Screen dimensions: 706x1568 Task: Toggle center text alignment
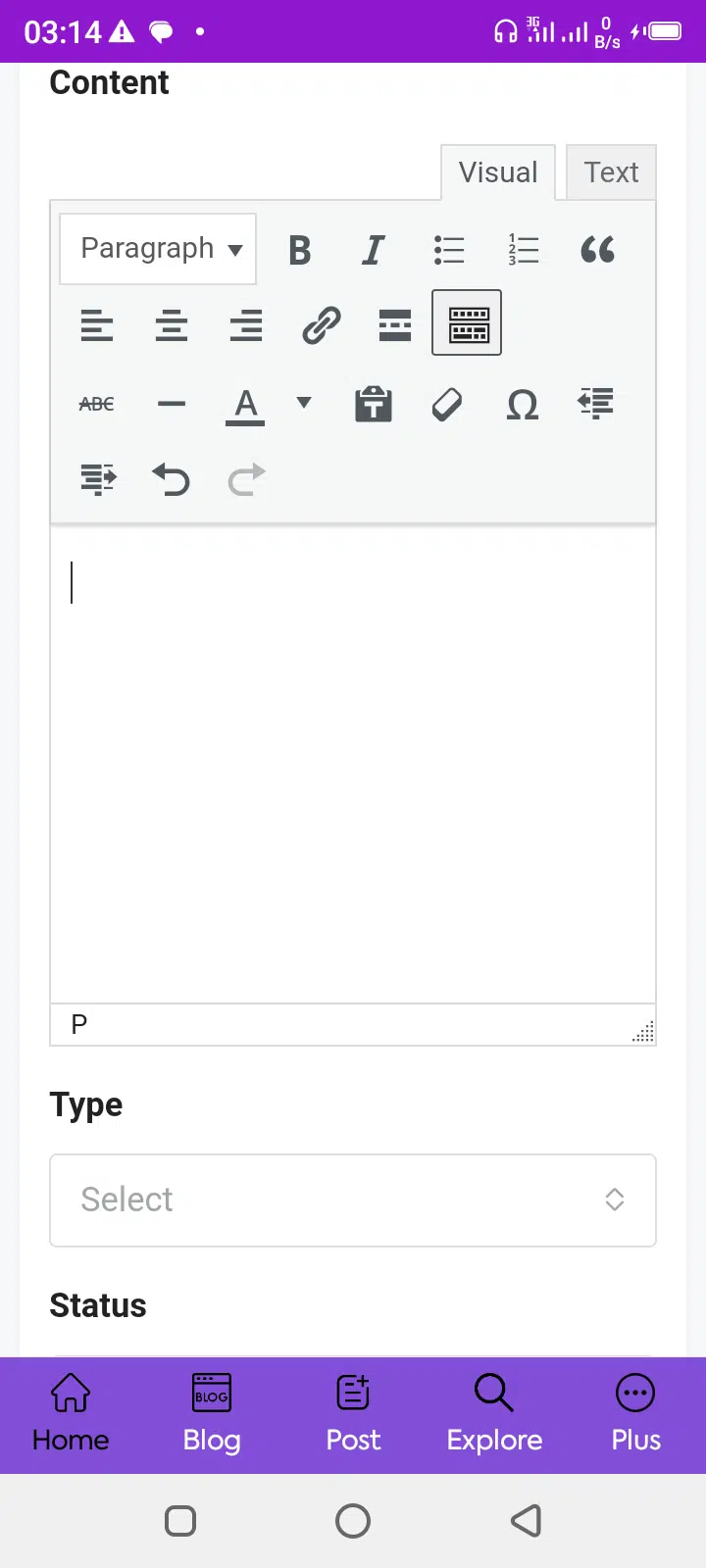click(x=172, y=324)
